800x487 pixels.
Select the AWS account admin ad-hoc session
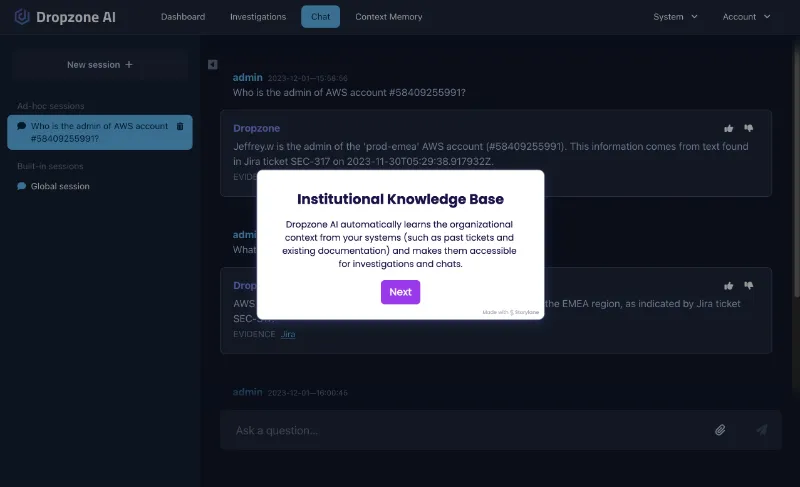pos(99,132)
